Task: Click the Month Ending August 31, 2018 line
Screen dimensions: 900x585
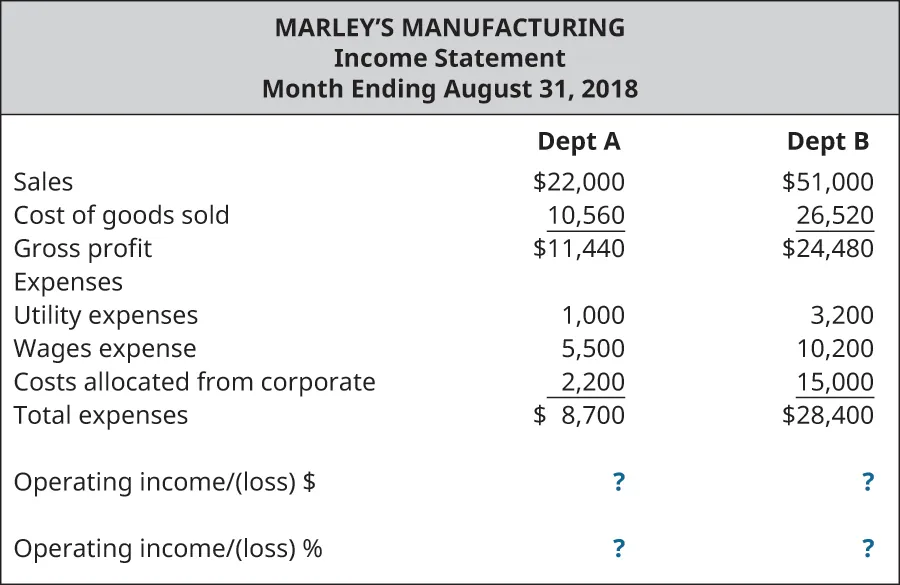Action: [x=449, y=89]
